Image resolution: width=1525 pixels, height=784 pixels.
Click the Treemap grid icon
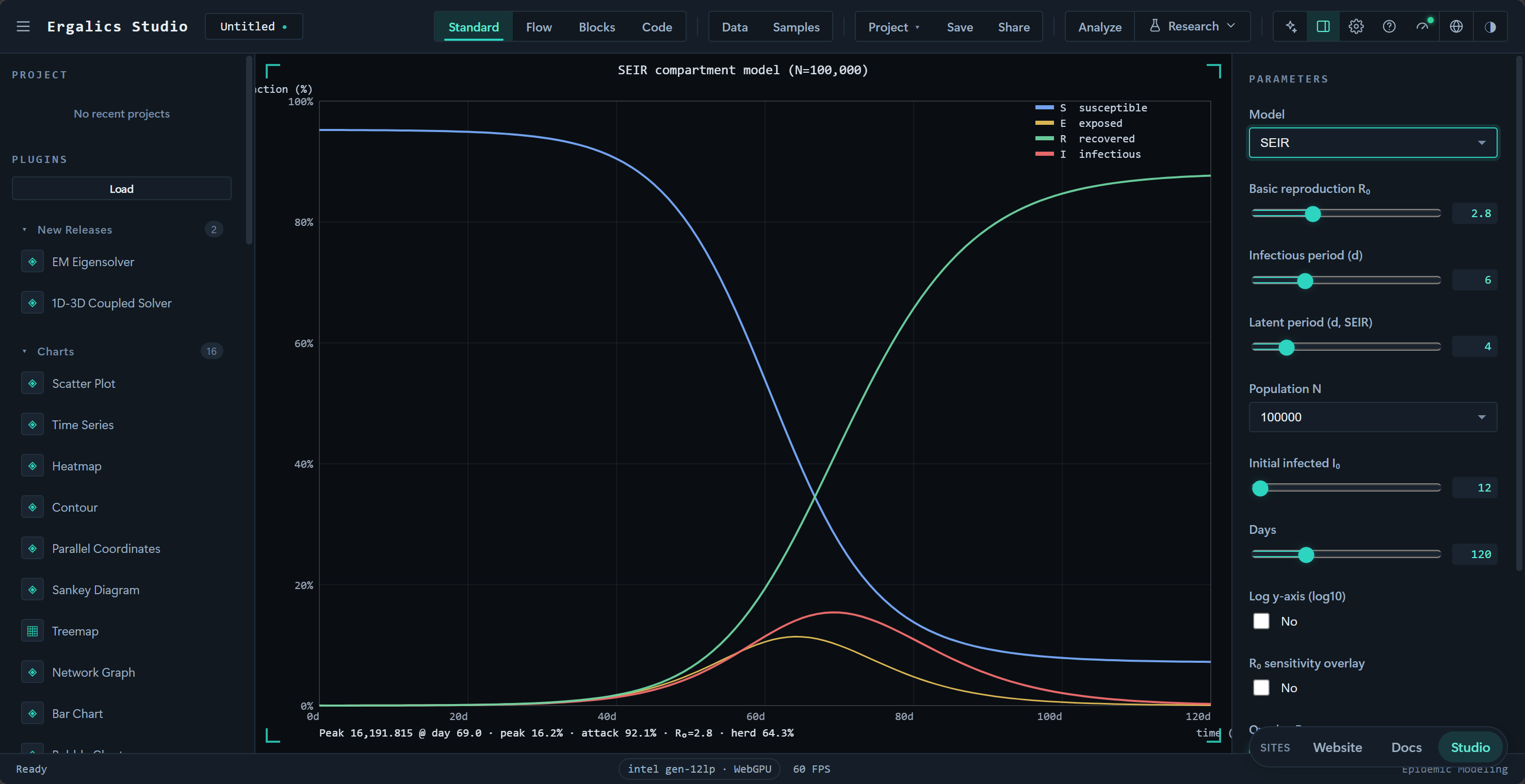point(33,631)
